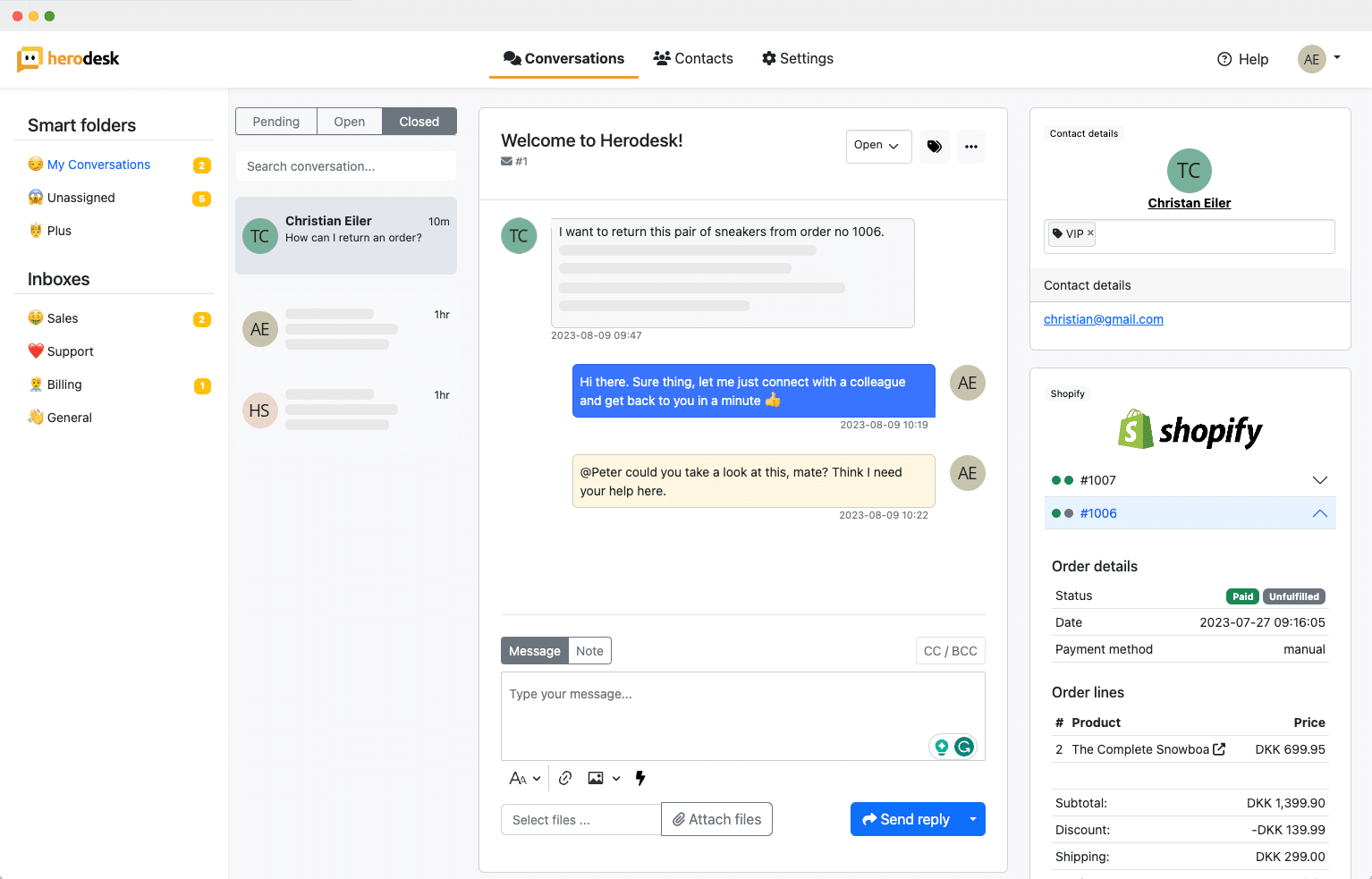Click the envelope icon beside #1
Viewport: 1372px width, 879px height.
tap(506, 162)
